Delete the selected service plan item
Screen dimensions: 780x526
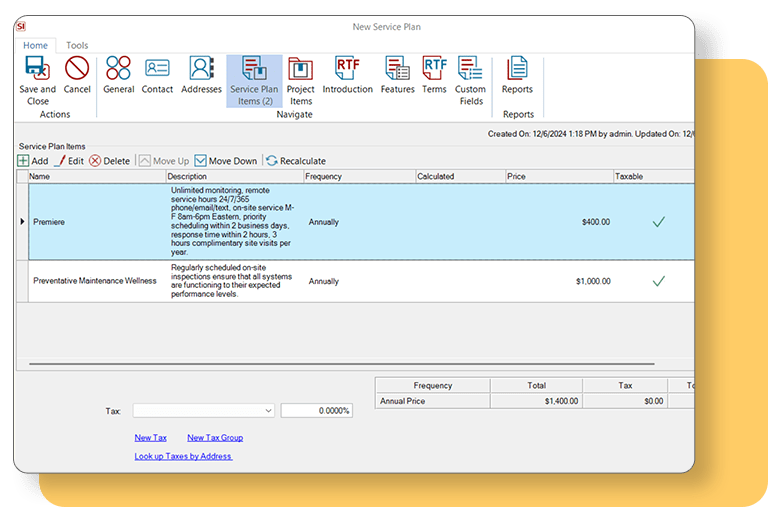click(110, 161)
